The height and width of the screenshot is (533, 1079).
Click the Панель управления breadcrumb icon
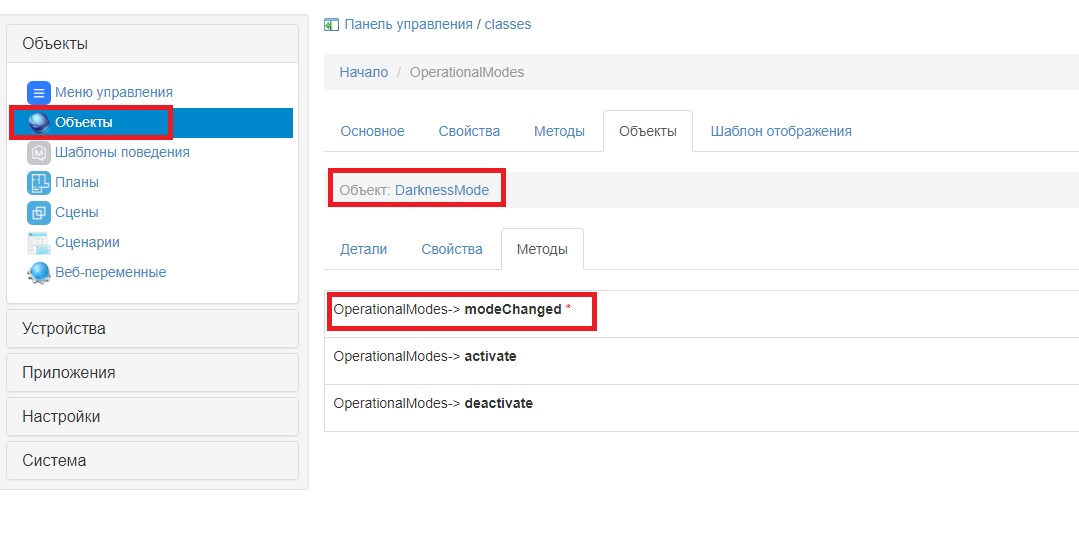point(332,24)
